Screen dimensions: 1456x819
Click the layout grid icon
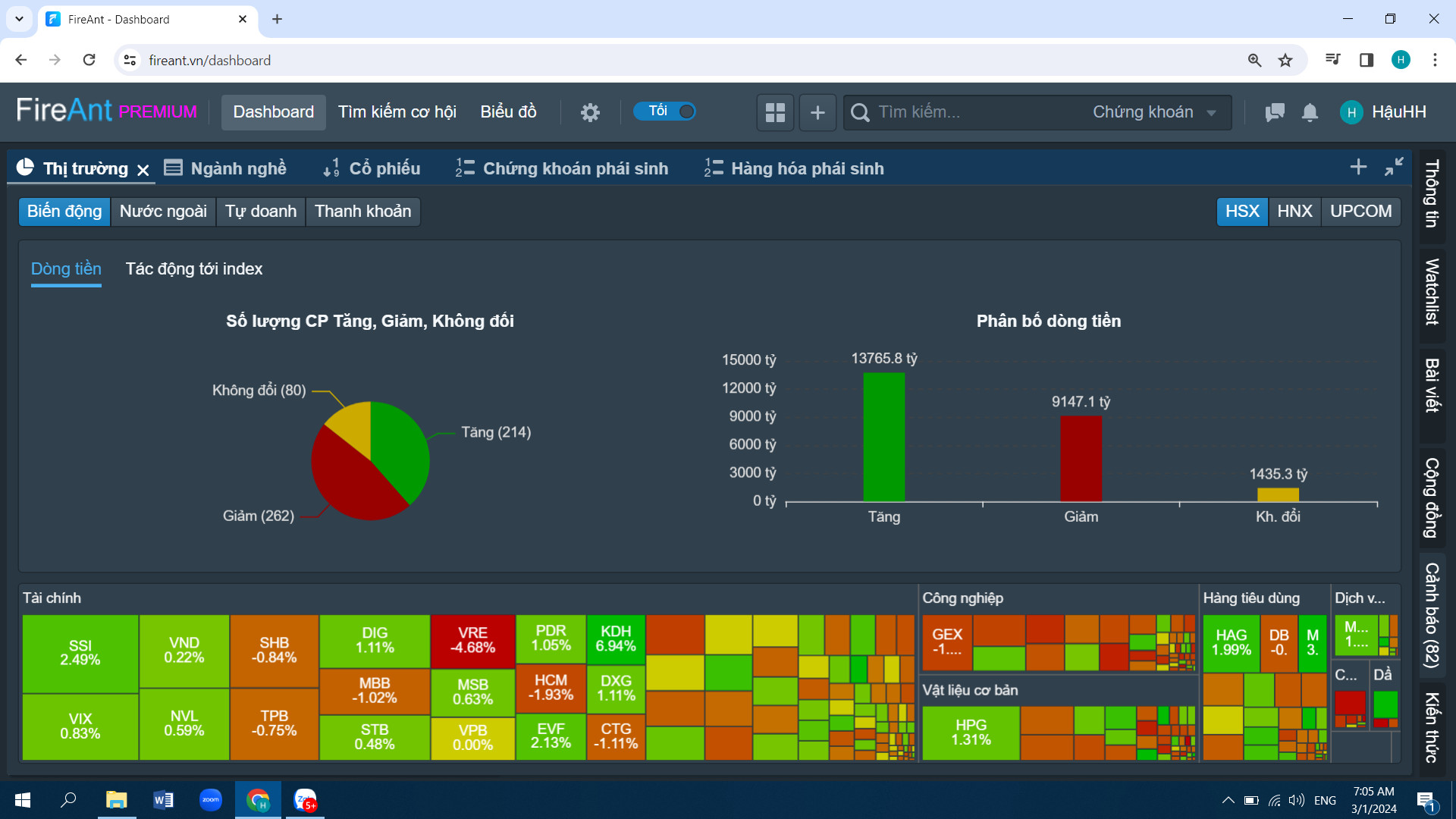(x=775, y=112)
